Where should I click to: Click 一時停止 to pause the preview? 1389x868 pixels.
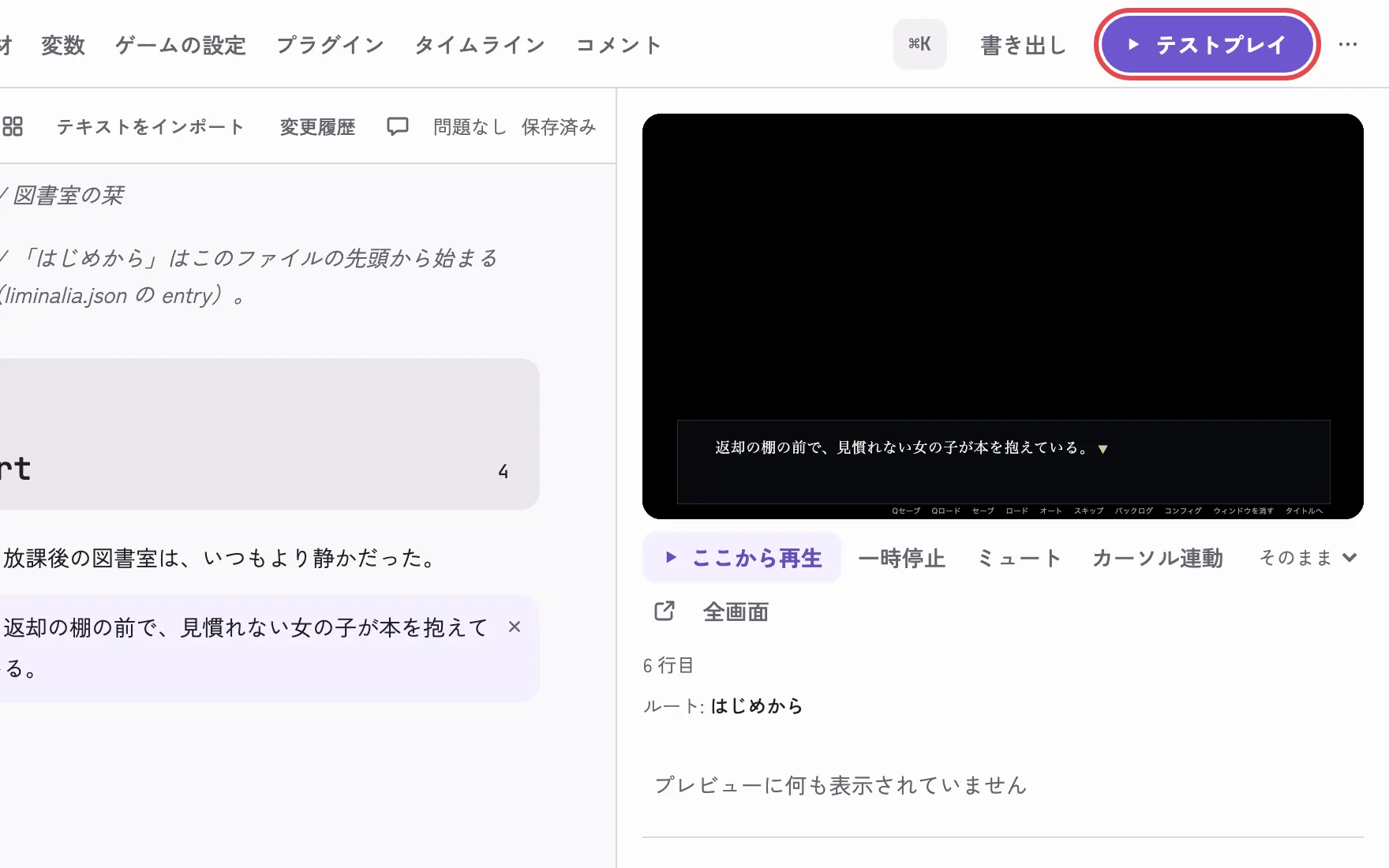901,558
